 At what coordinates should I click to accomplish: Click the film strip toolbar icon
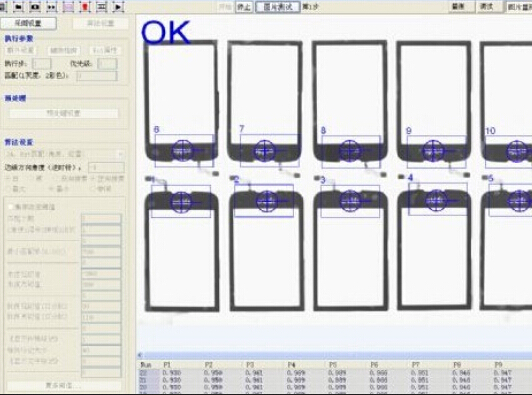pos(101,6)
